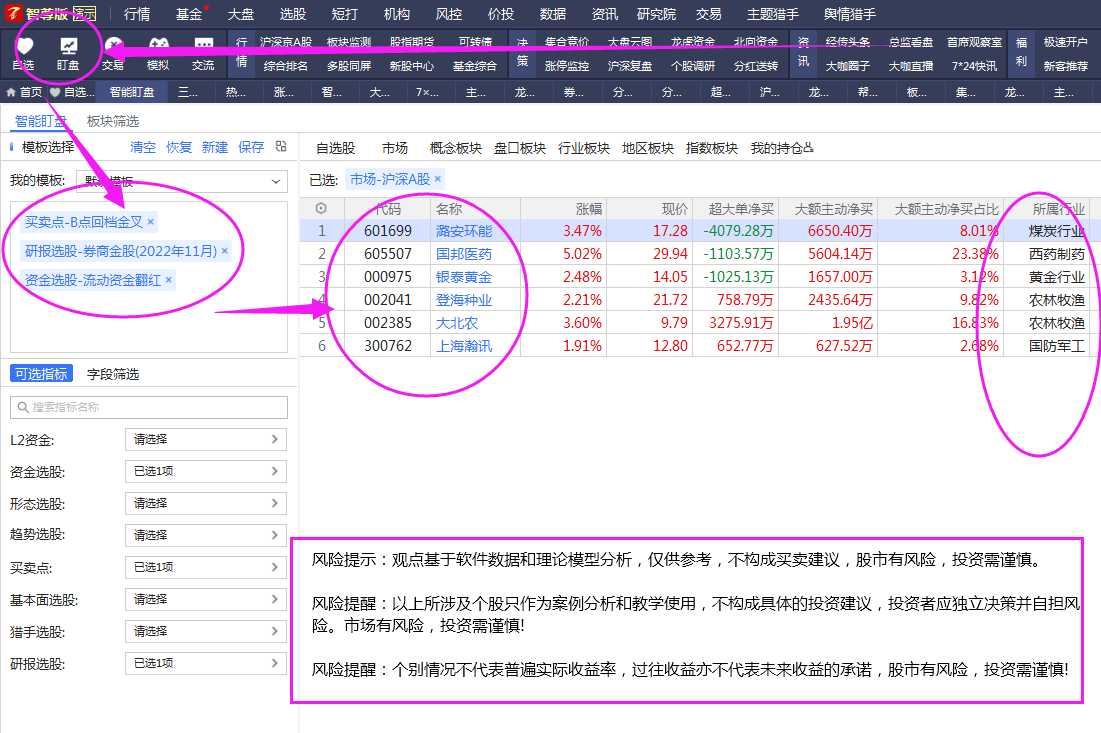Screen dimensions: 1101x733
Task: Open the 行情 top menu
Action: click(x=137, y=14)
